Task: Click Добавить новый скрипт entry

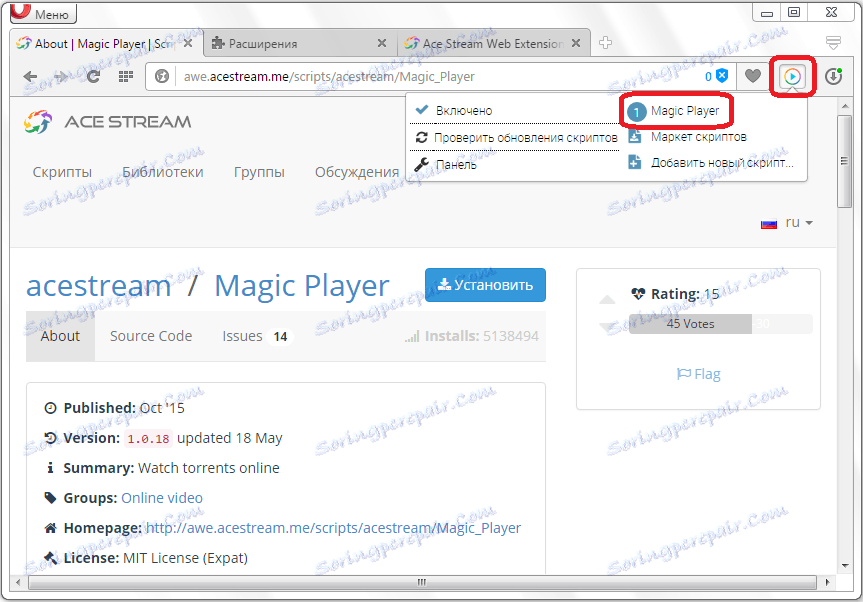Action: (722, 163)
